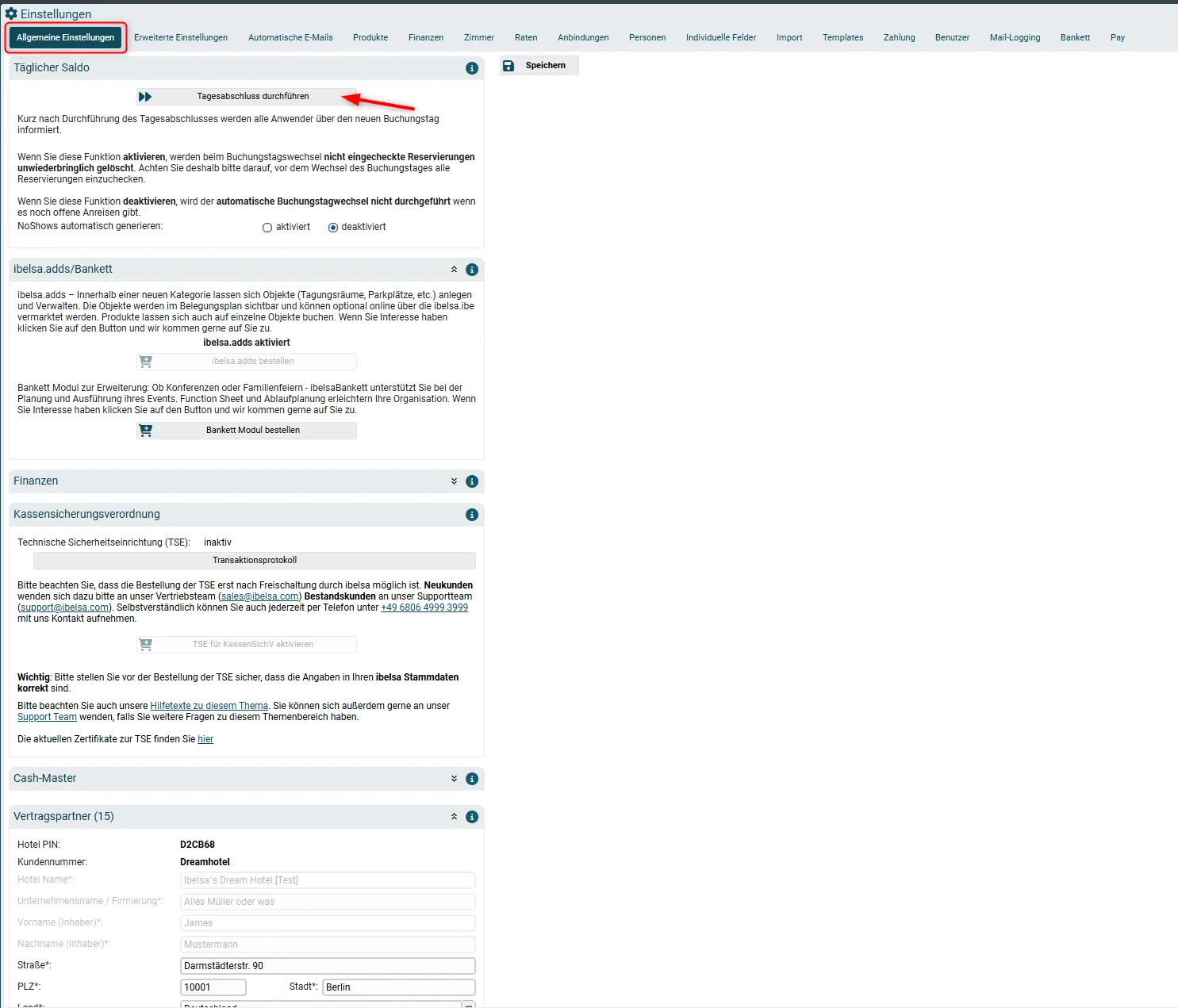Click Tagesabschluss durchführen button
The width and height of the screenshot is (1178, 1008).
[247, 97]
